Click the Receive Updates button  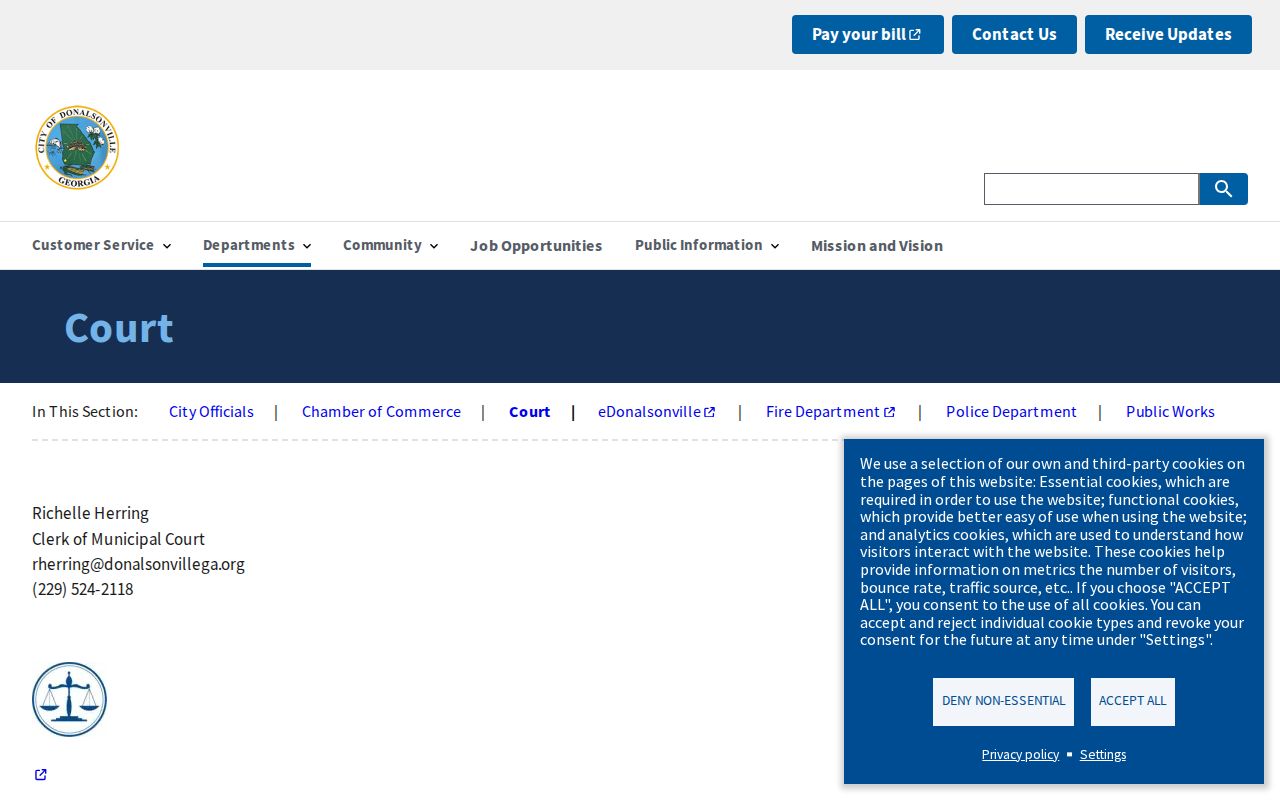(x=1168, y=34)
